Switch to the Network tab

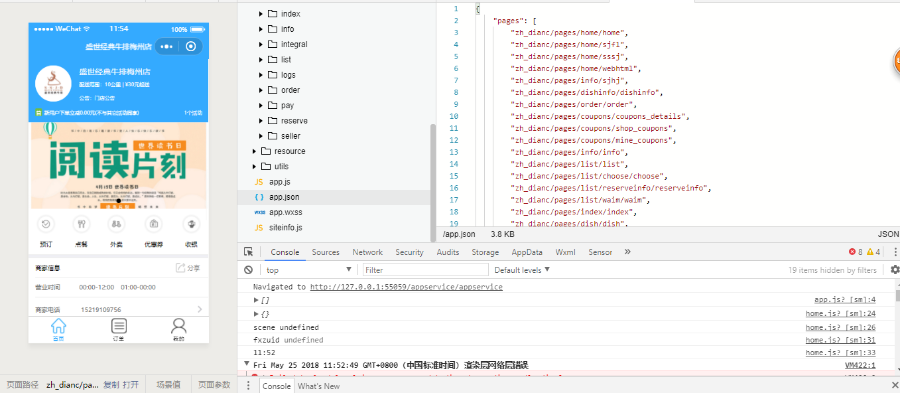point(367,252)
